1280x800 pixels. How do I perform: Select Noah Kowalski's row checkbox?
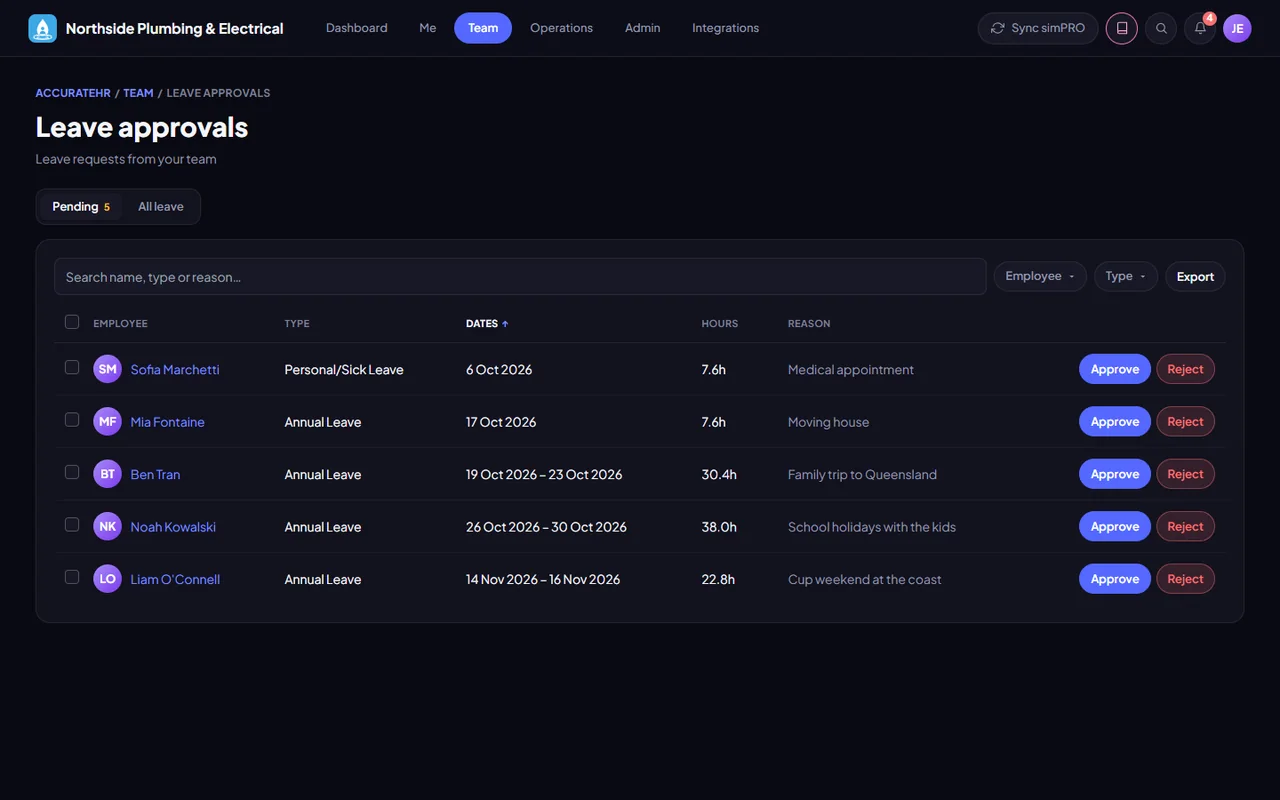(72, 525)
